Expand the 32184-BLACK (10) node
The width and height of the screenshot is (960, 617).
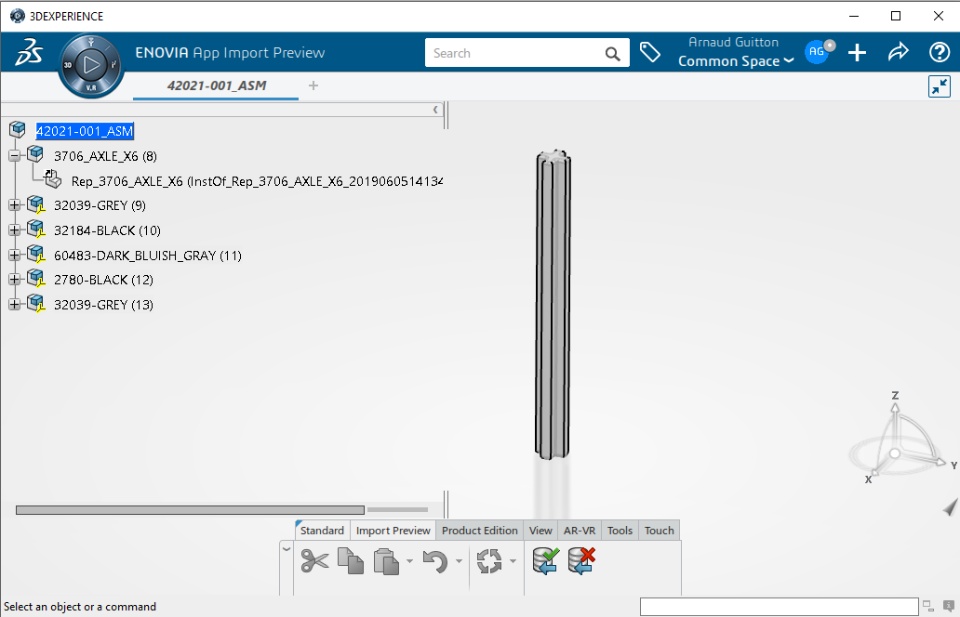pyautogui.click(x=15, y=230)
